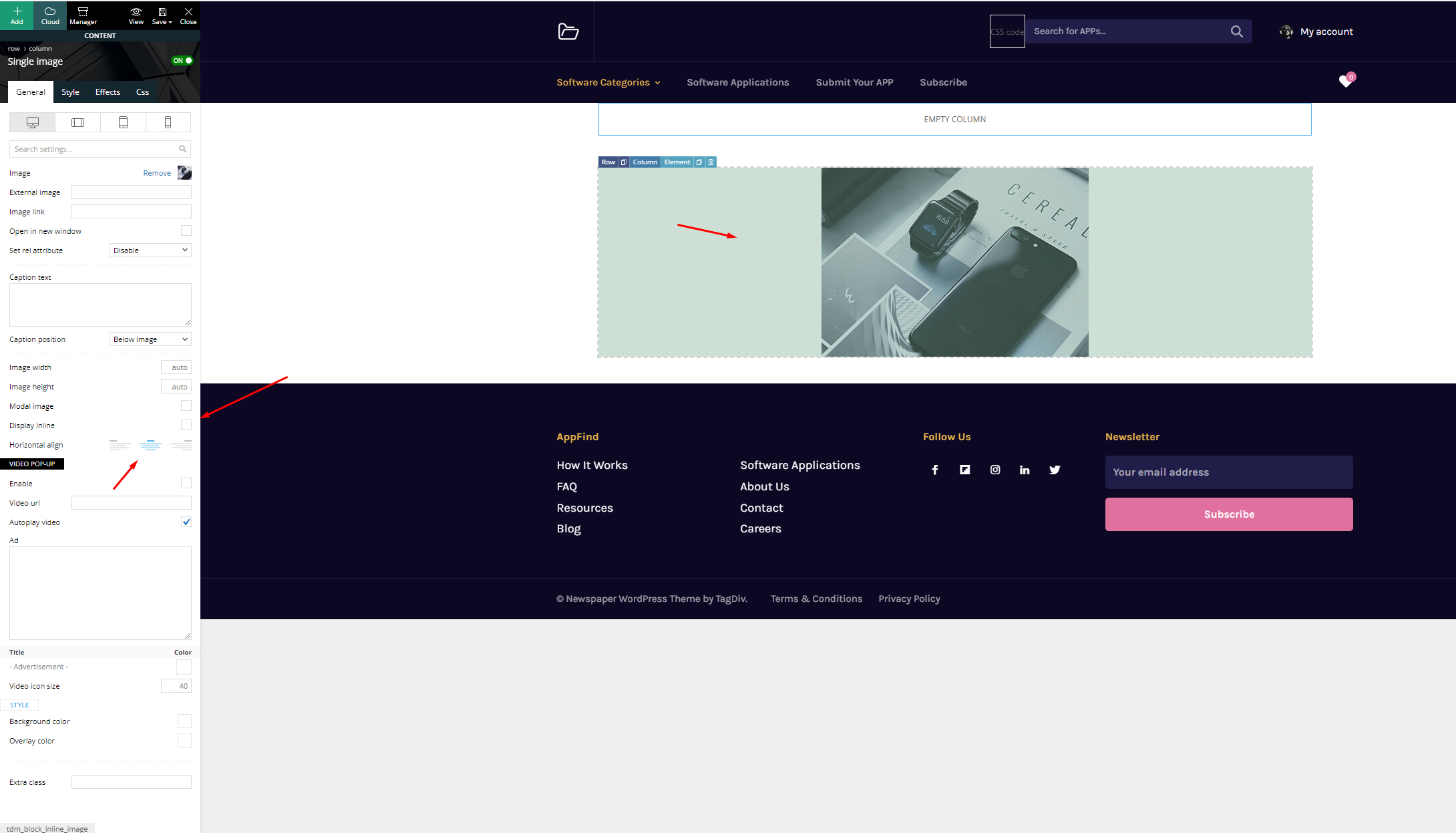Open the Manager panel

click(x=83, y=15)
